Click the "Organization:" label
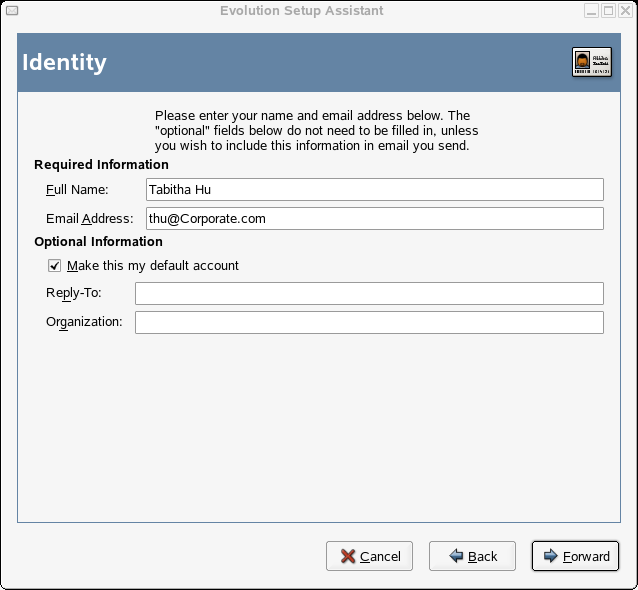The height and width of the screenshot is (590, 638). pyautogui.click(x=84, y=322)
